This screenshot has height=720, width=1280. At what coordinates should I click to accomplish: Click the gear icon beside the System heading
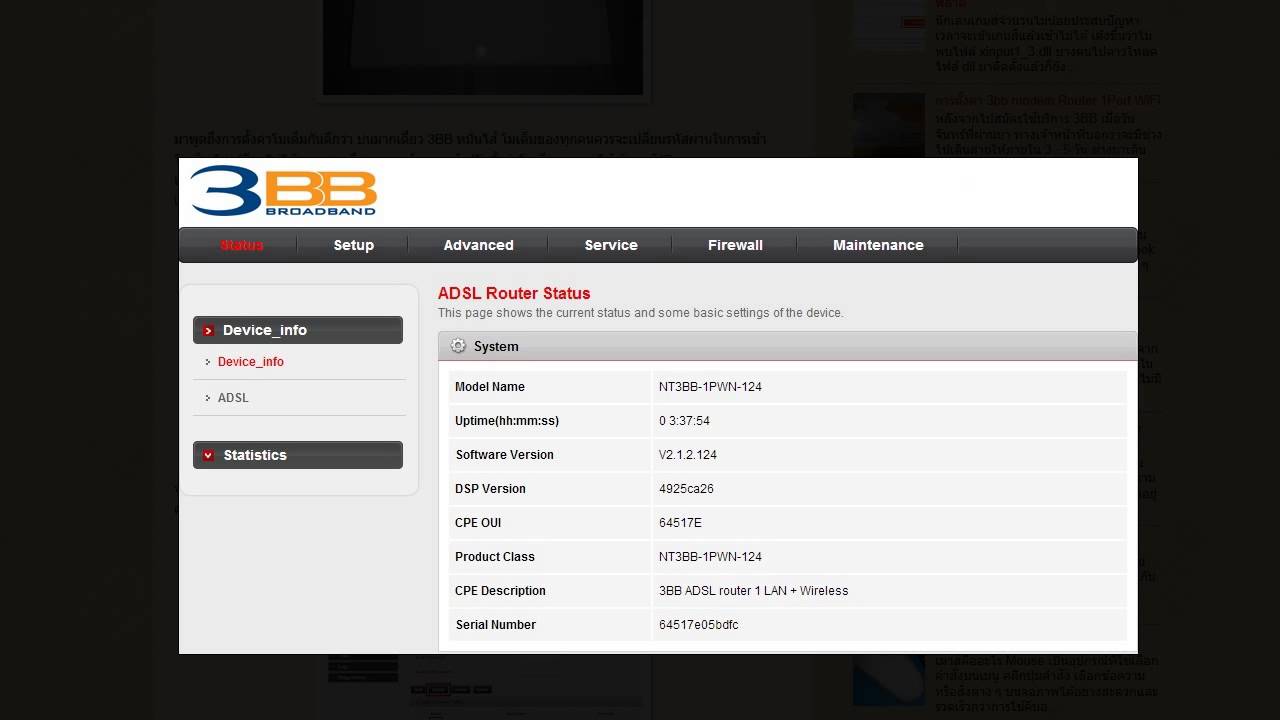[x=457, y=346]
